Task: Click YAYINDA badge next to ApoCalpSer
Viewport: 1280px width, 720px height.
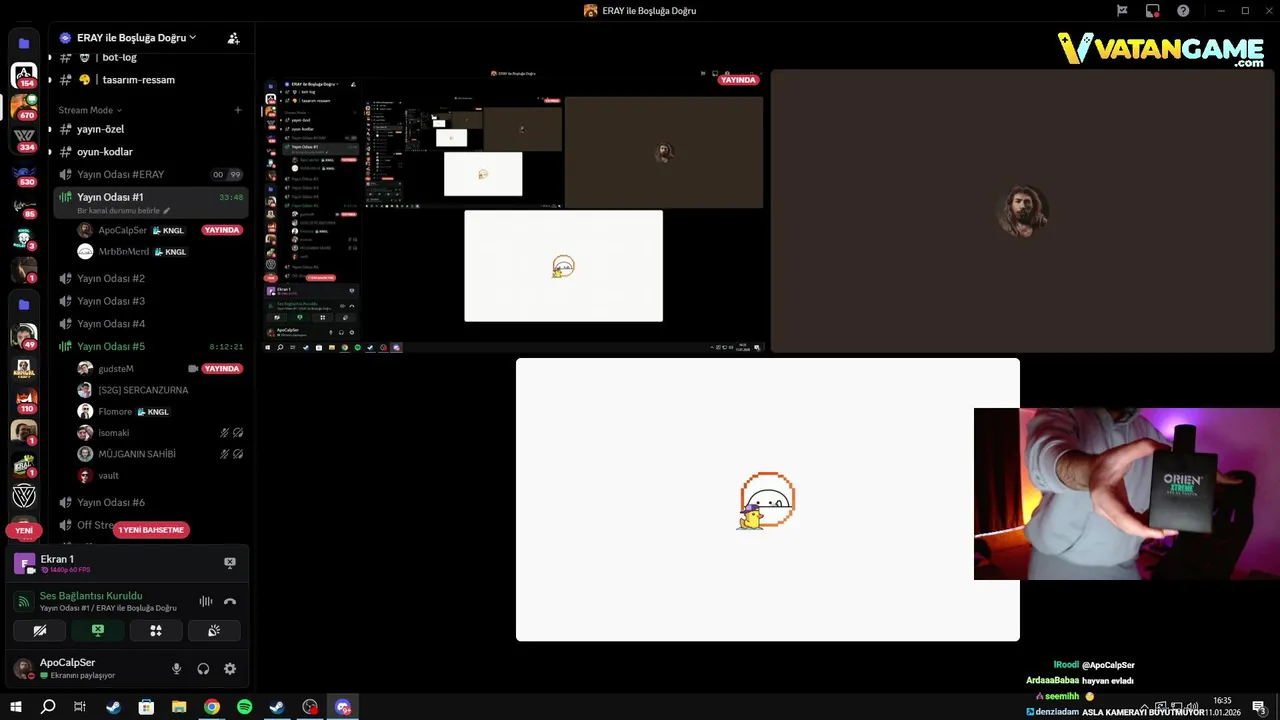Action: [x=222, y=230]
